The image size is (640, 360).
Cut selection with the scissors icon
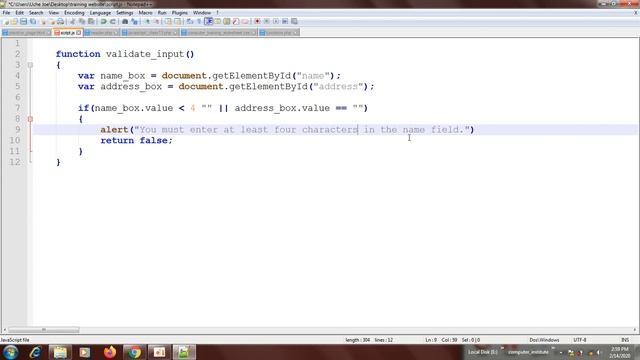coord(72,21)
